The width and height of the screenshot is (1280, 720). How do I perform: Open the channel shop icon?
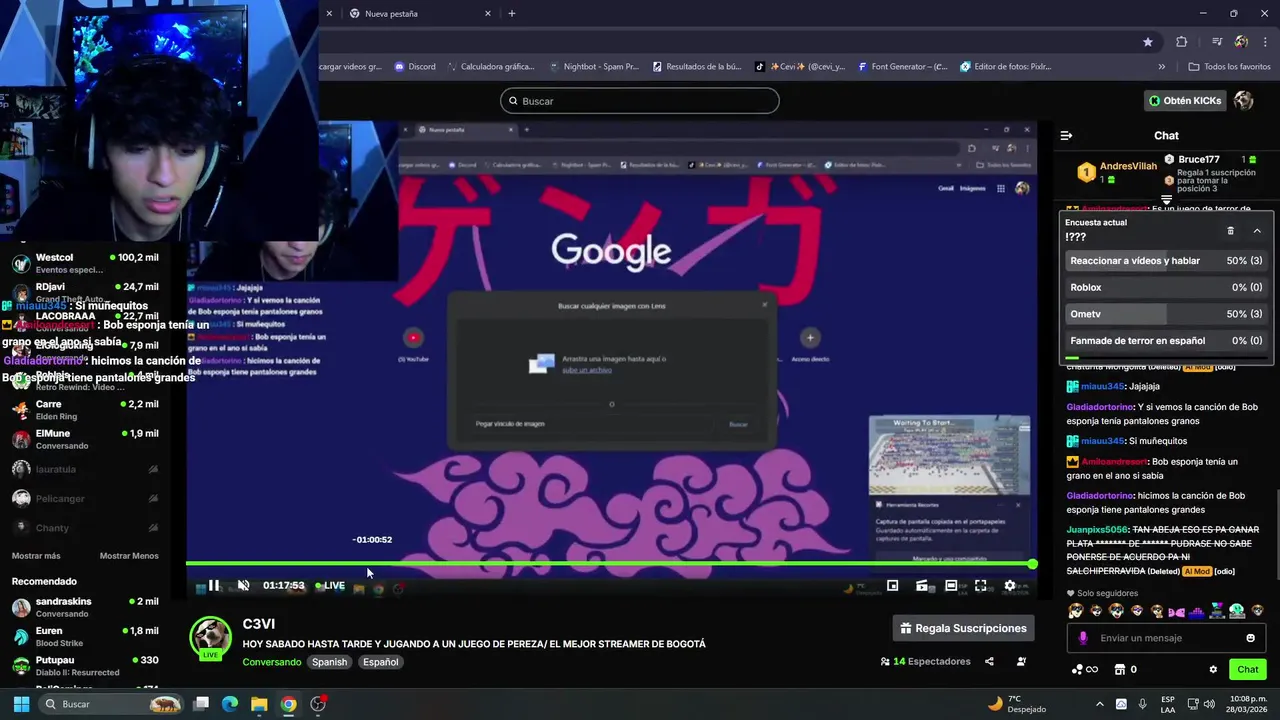(1120, 669)
